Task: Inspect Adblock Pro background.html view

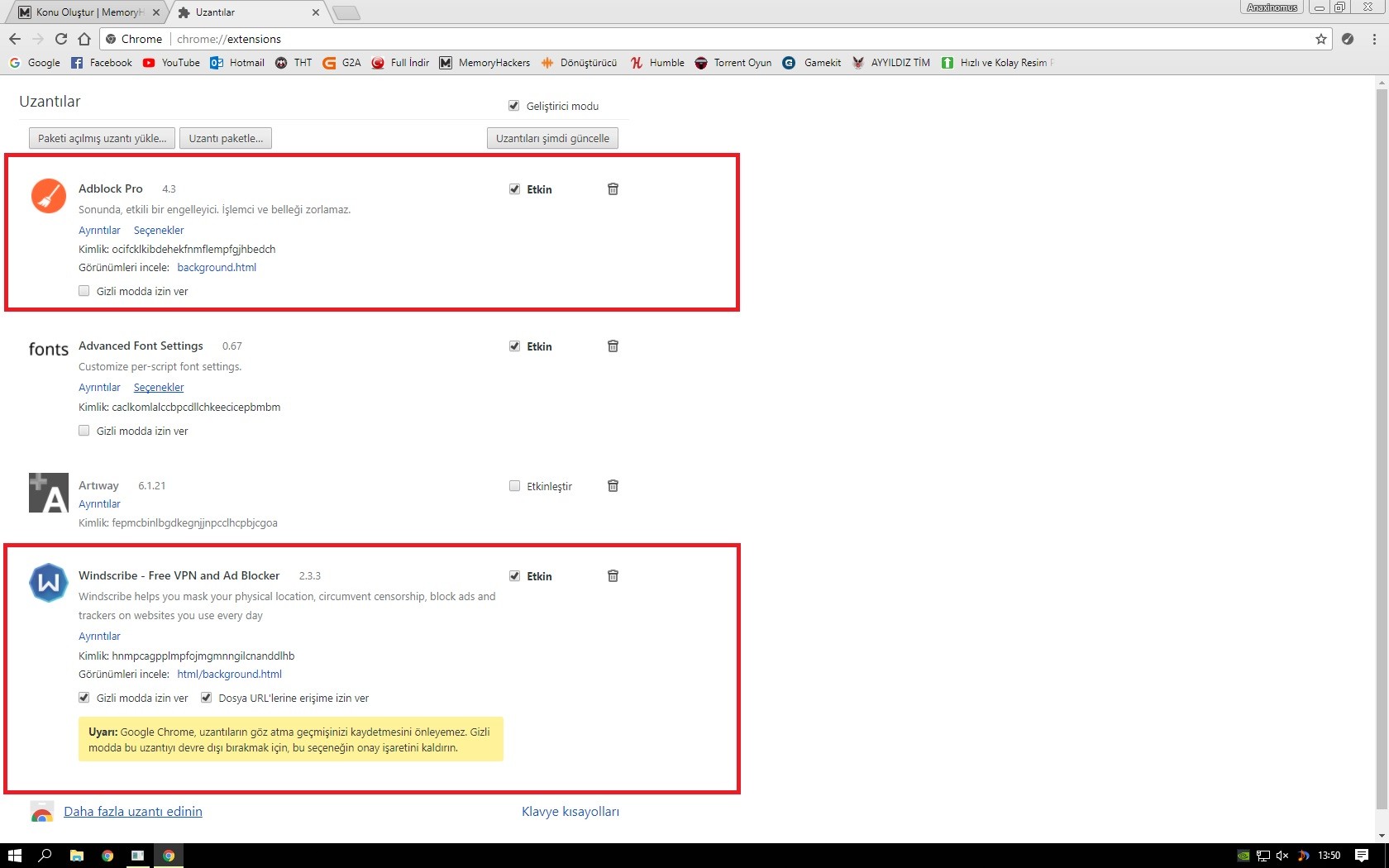Action: pos(217,268)
